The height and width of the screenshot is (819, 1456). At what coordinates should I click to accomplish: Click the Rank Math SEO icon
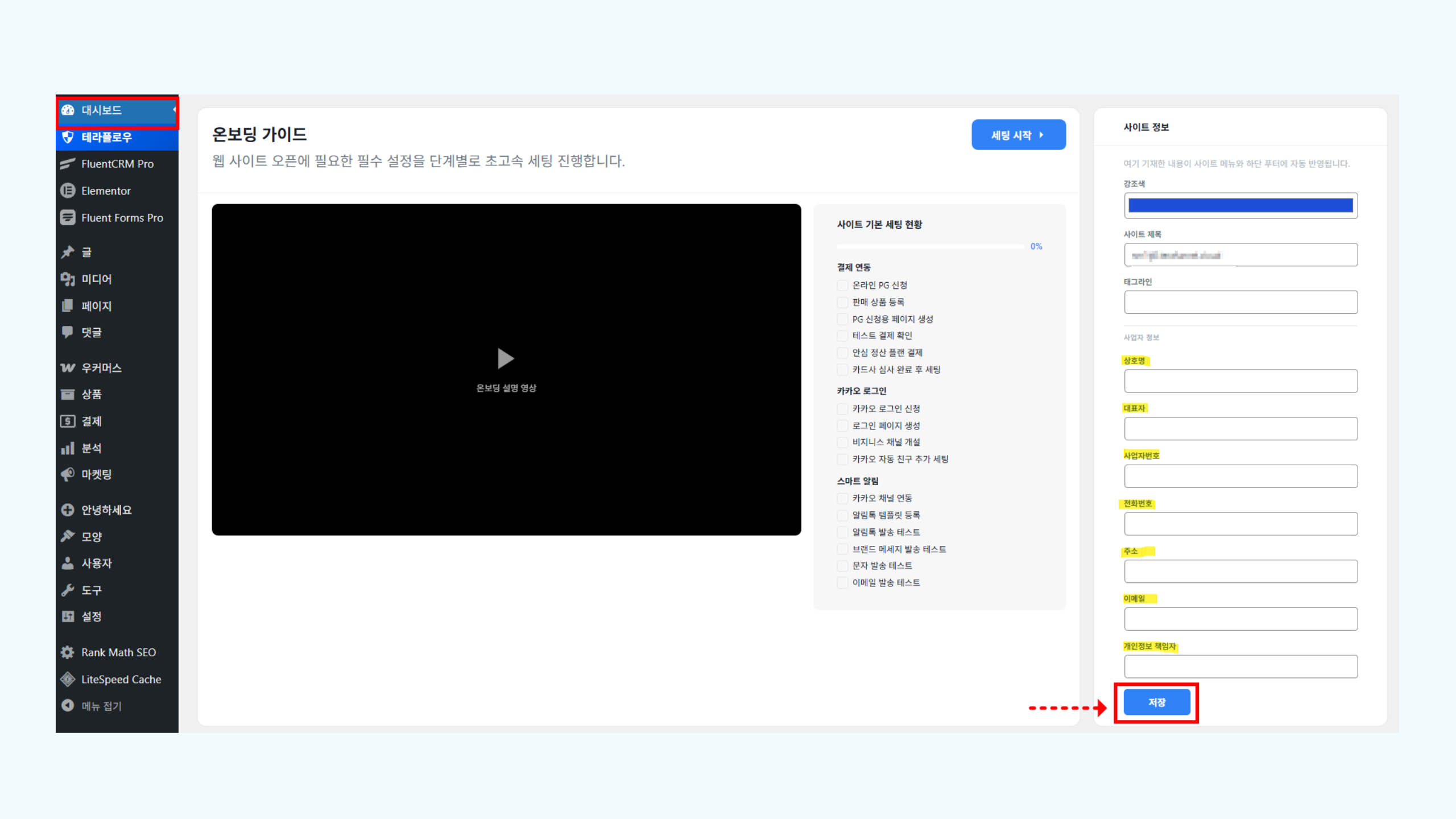(x=68, y=652)
